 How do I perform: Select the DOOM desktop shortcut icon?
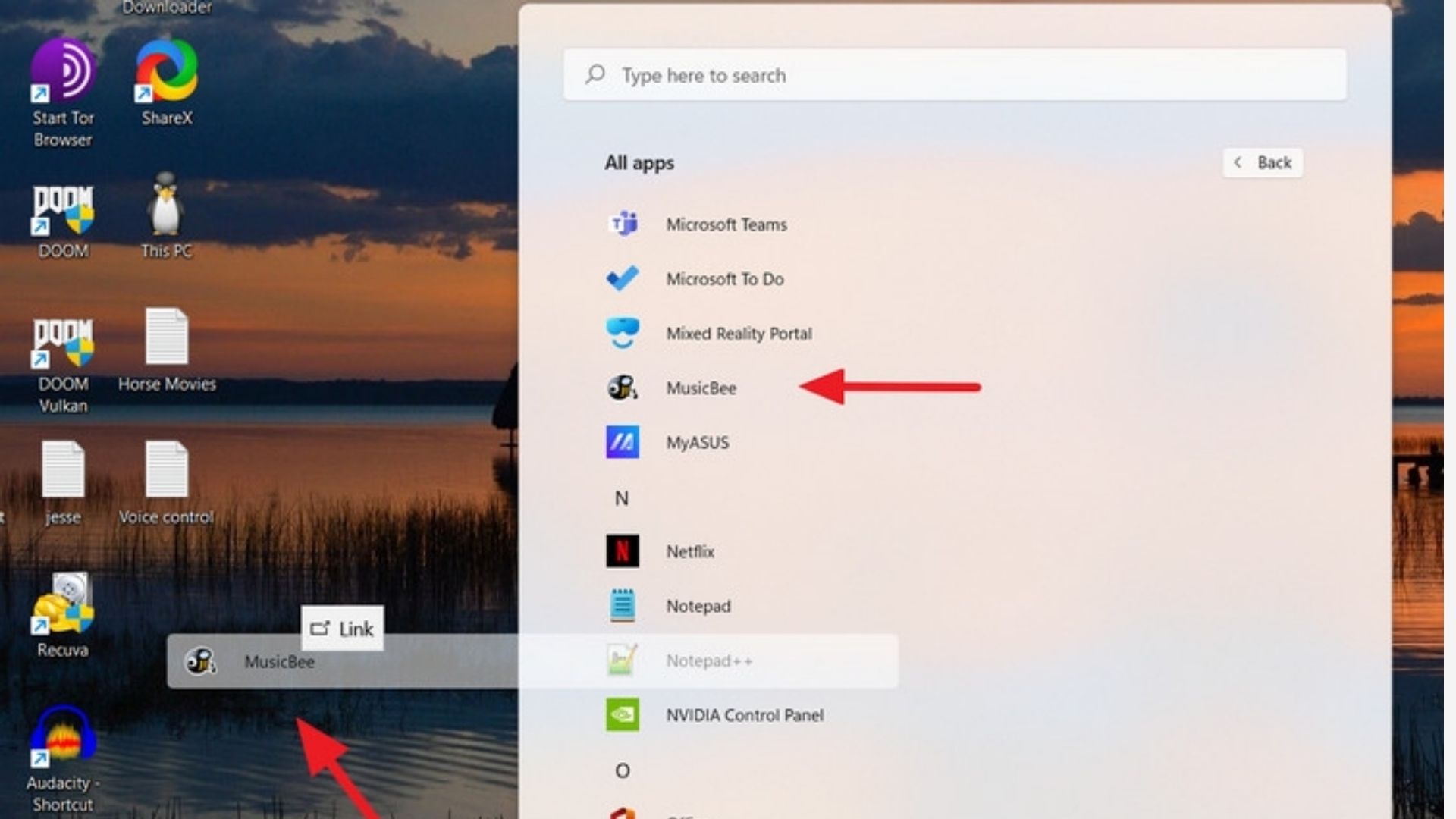click(x=63, y=209)
